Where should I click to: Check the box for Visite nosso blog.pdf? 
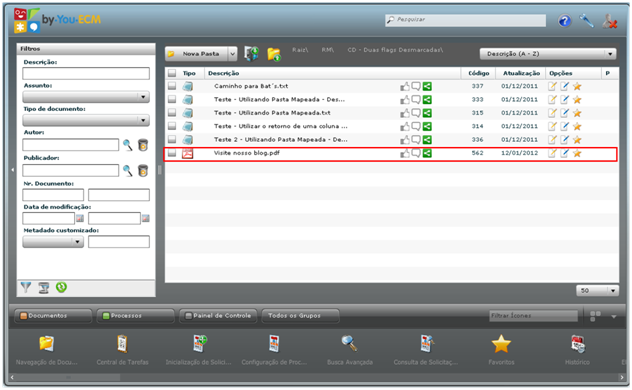click(172, 153)
